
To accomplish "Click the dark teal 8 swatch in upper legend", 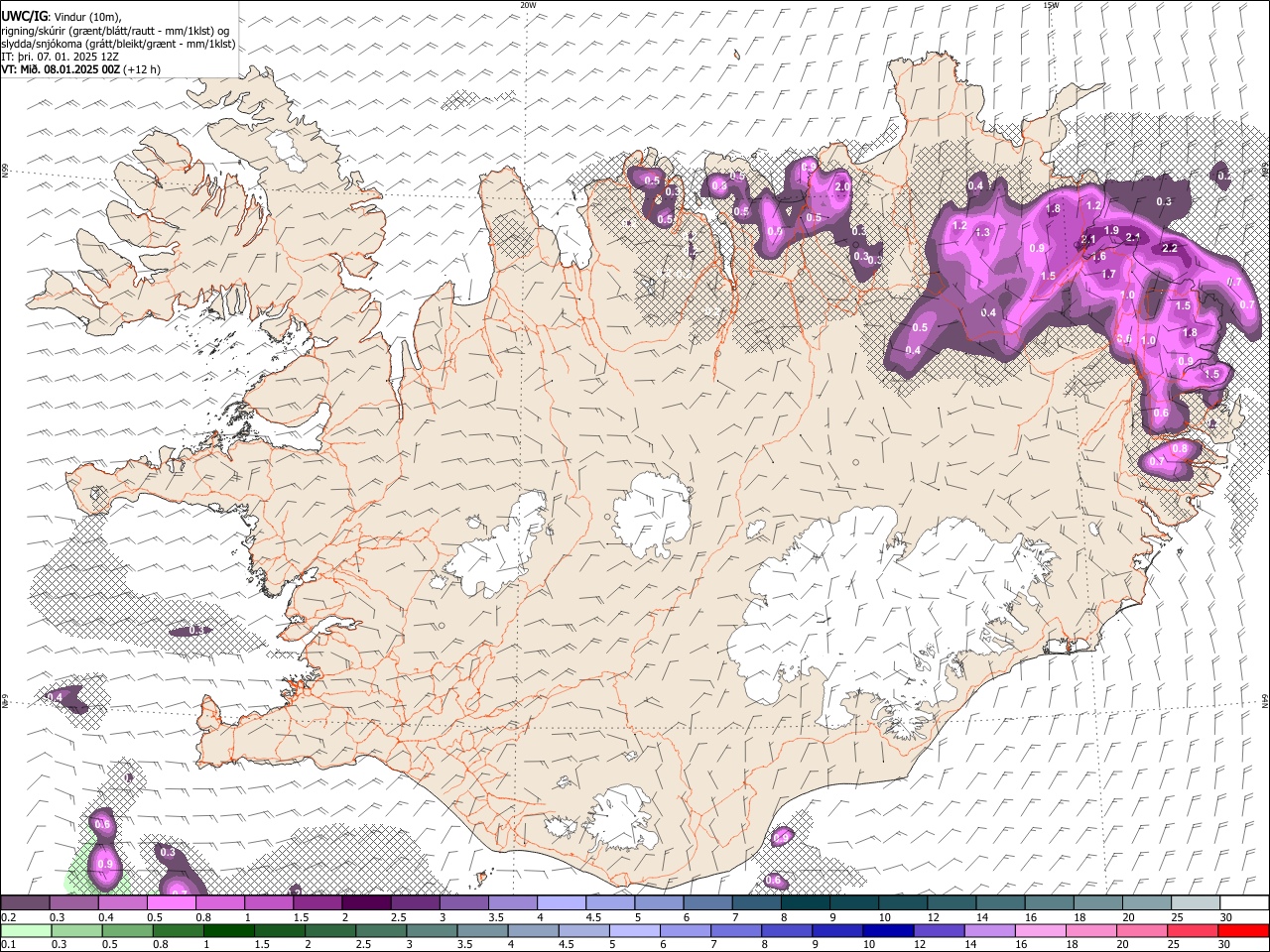I will pyautogui.click(x=805, y=902).
